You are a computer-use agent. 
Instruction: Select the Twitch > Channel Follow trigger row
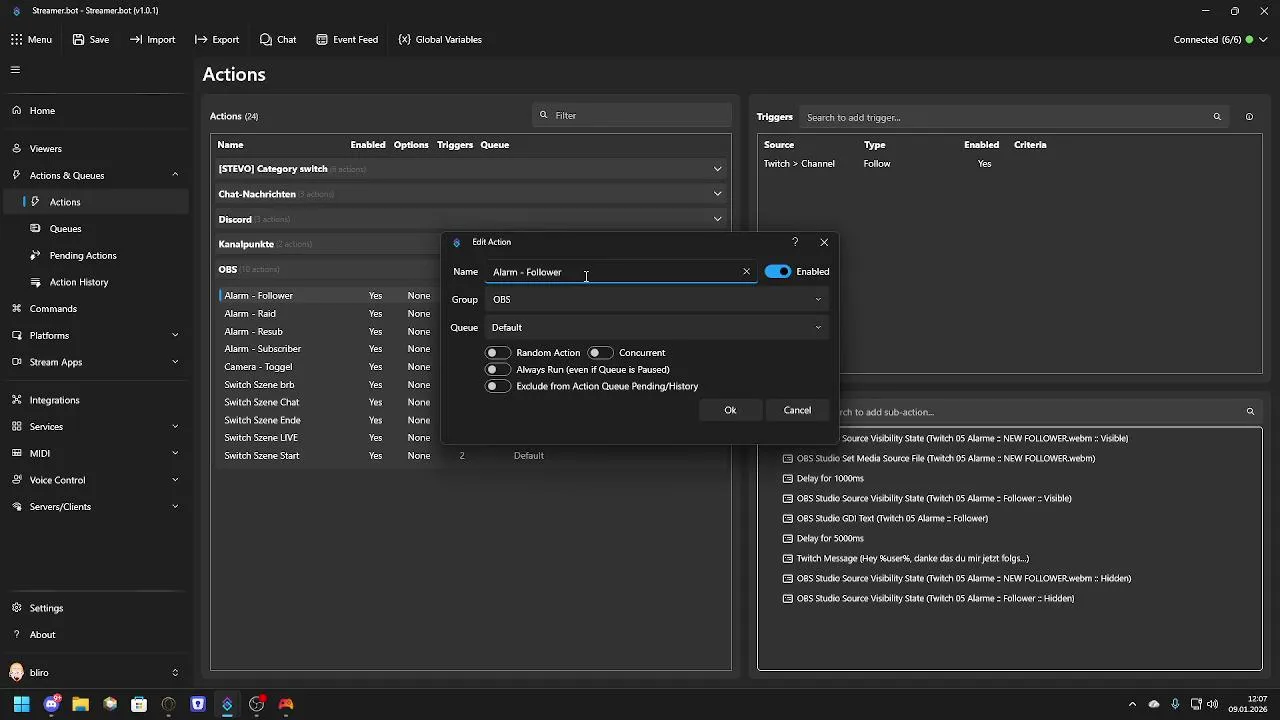[1008, 164]
